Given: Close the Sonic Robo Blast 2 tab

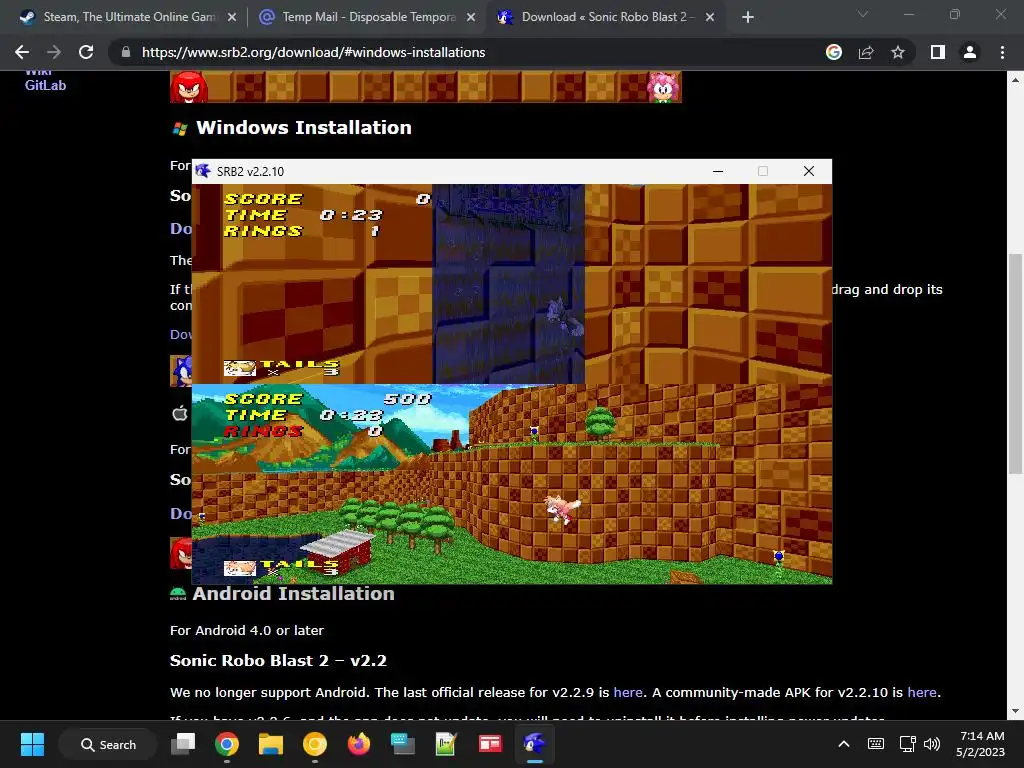Looking at the screenshot, I should [710, 18].
